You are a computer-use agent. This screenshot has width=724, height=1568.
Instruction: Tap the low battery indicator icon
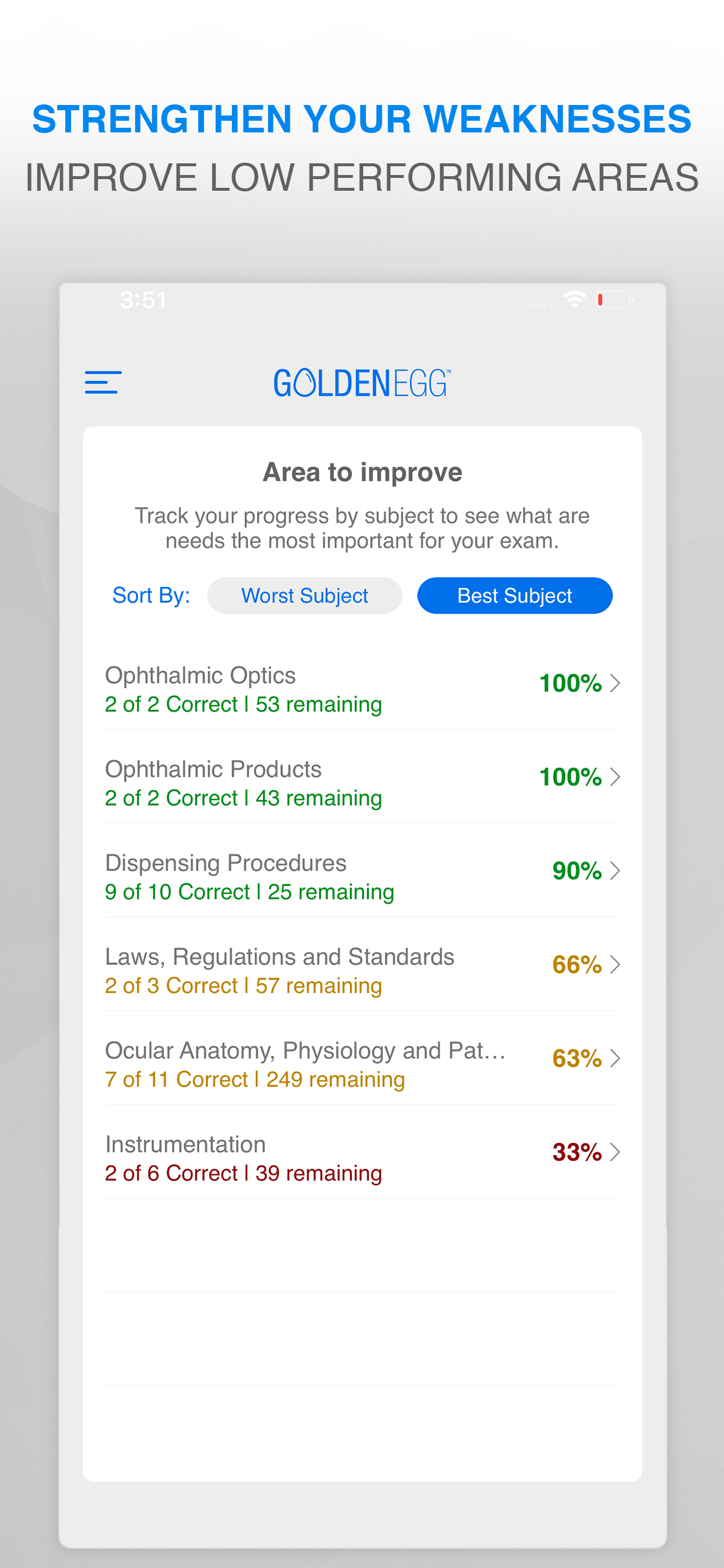(614, 299)
